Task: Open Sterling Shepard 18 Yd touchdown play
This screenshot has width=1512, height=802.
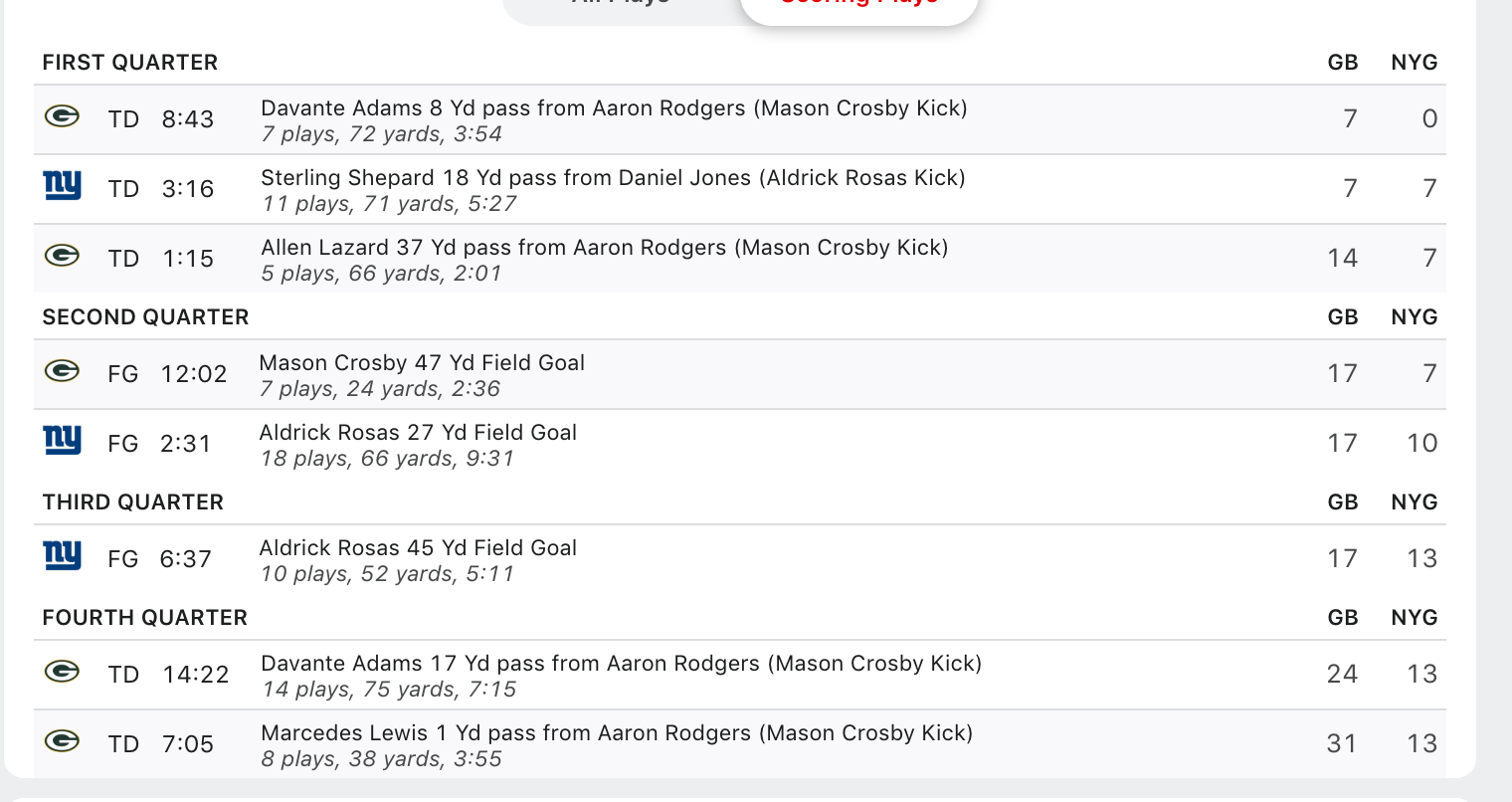Action: click(x=613, y=178)
